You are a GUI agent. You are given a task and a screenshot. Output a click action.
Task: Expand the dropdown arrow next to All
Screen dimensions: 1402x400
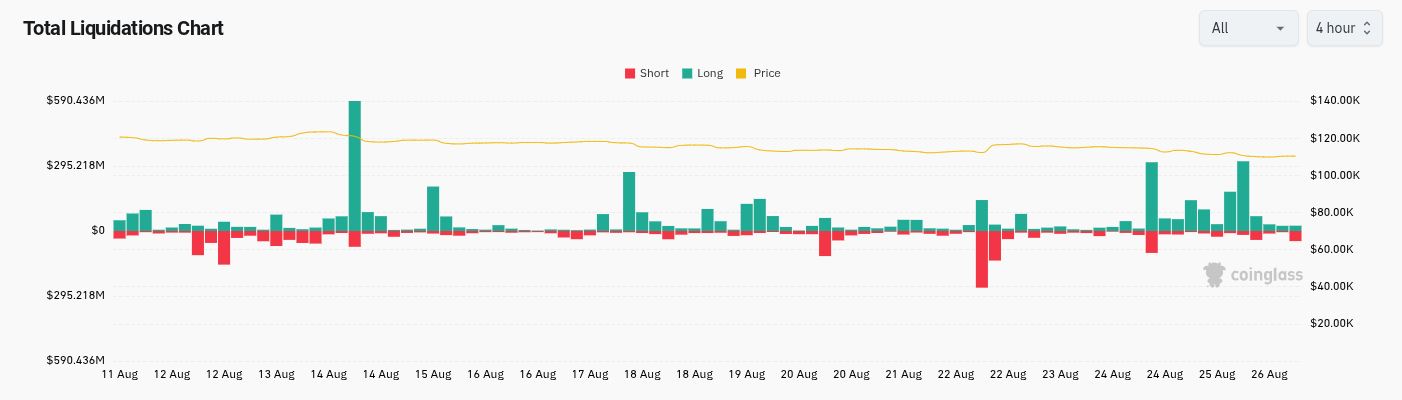(x=1280, y=29)
